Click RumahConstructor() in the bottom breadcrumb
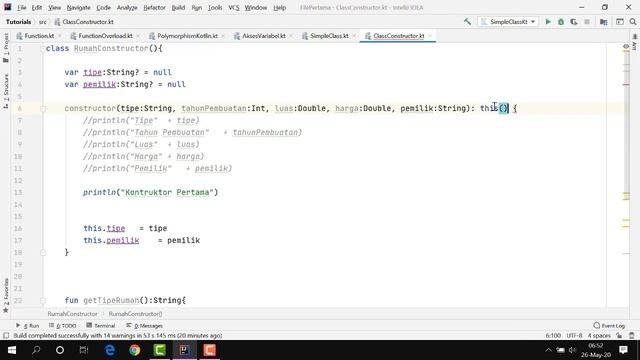Screen dimensions: 640x360 coord(135,314)
